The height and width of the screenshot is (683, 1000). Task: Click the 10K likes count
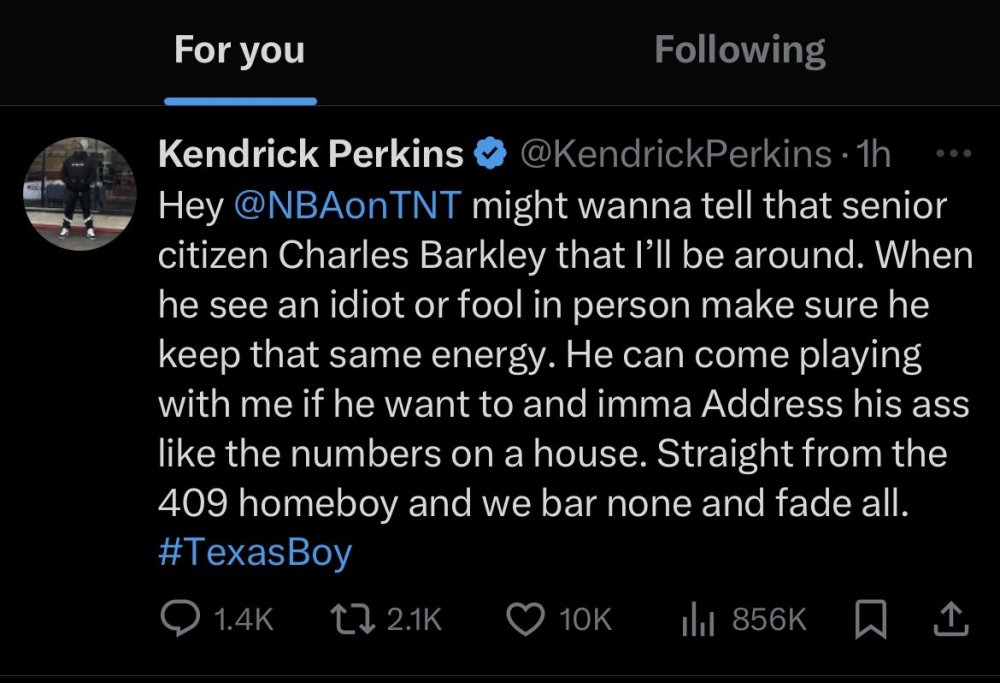point(585,620)
